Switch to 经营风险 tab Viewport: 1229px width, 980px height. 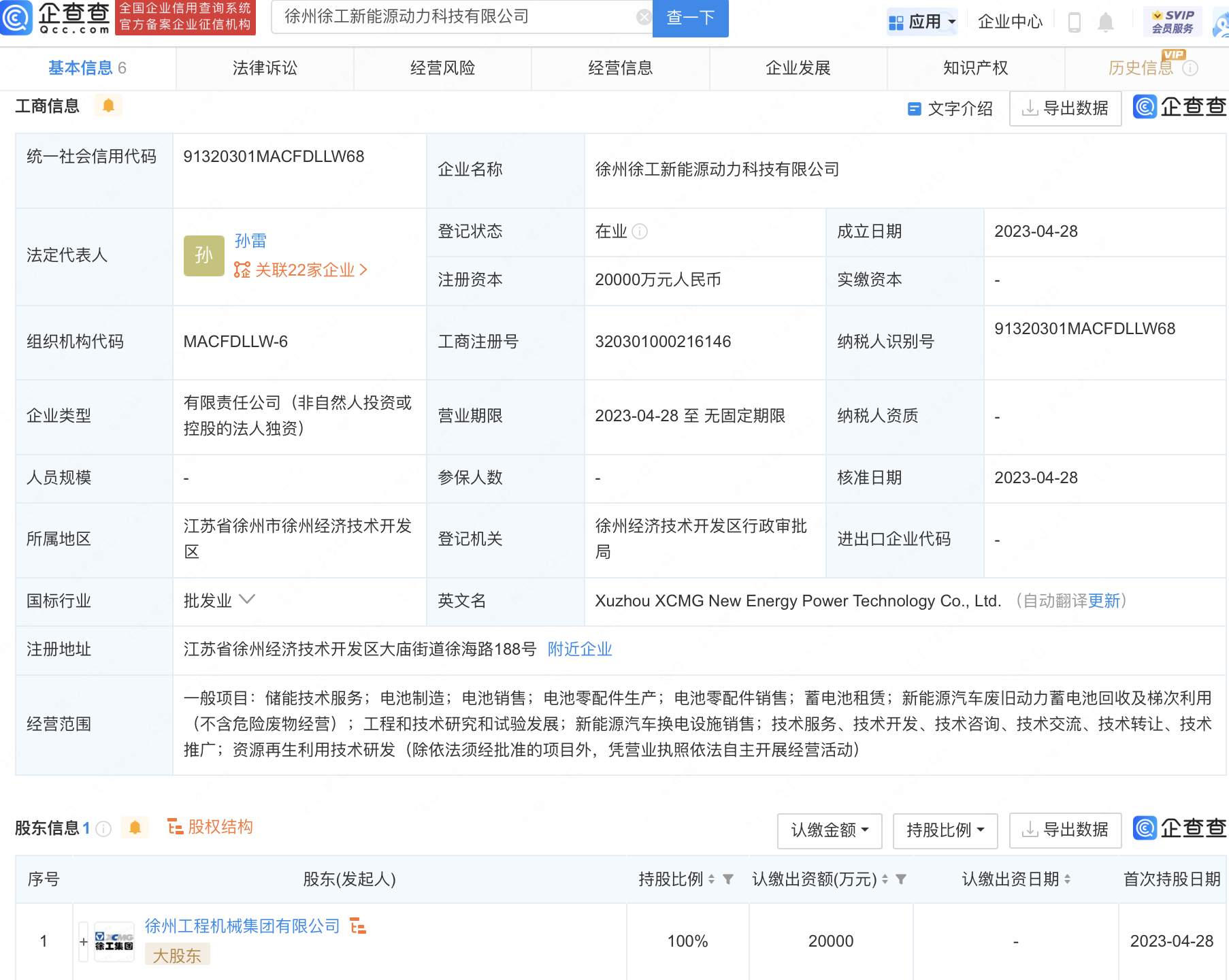(x=442, y=68)
